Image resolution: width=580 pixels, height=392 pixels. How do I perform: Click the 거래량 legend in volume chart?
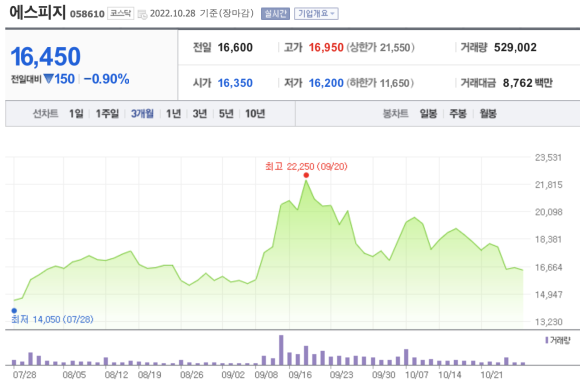pos(558,340)
